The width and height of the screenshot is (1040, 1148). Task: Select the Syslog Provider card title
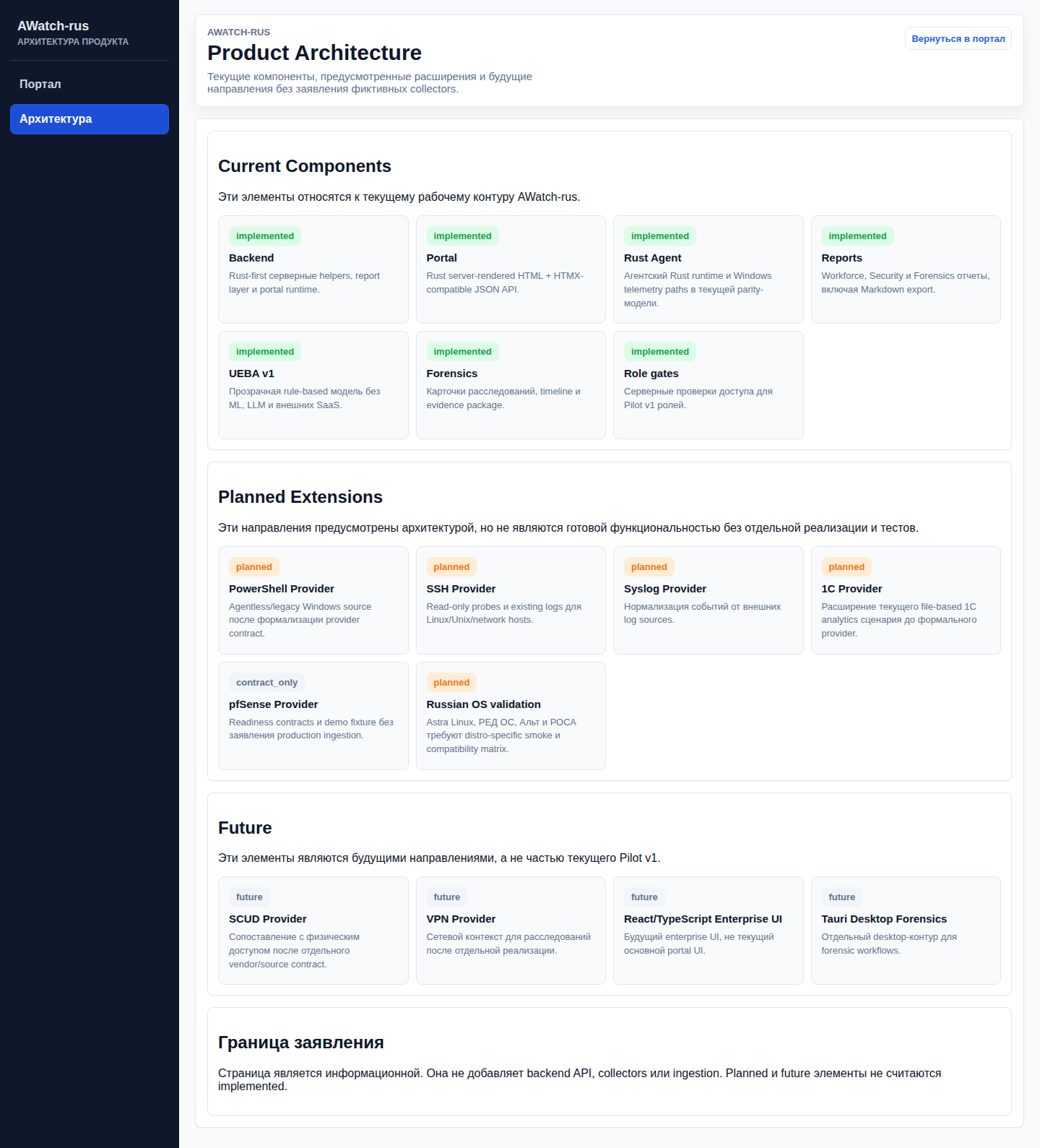point(665,589)
